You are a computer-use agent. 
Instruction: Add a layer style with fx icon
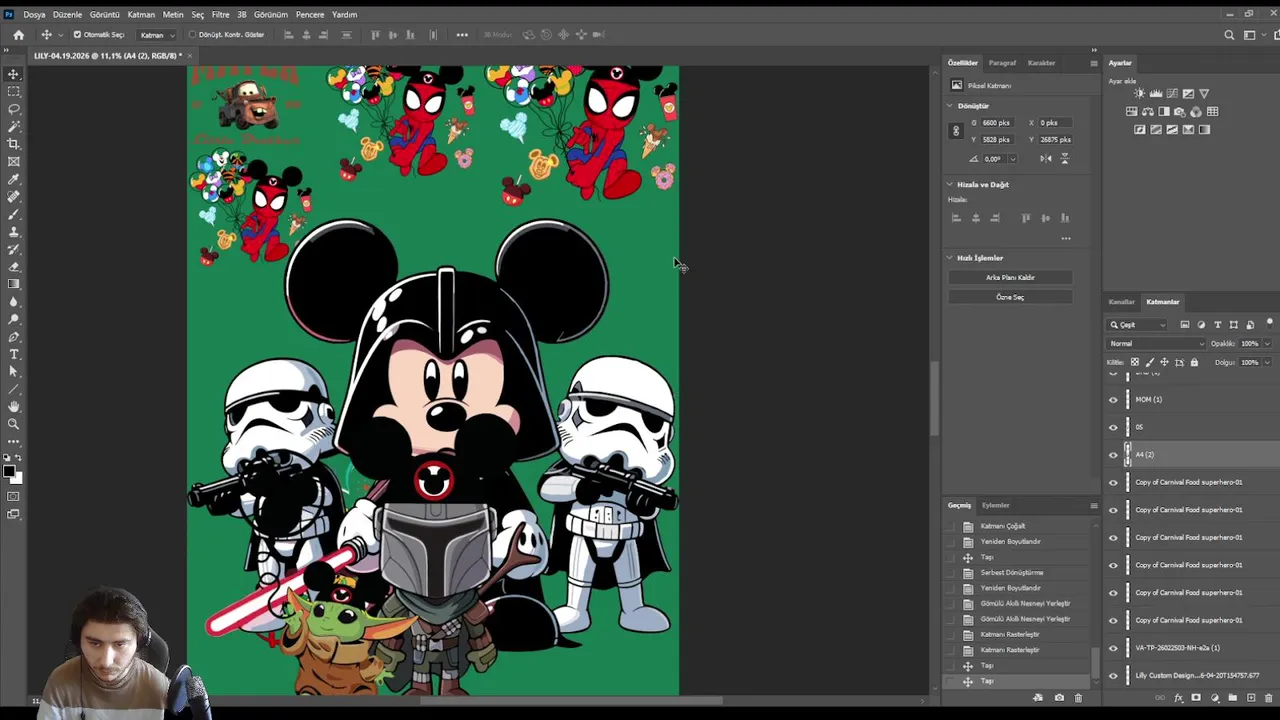tap(1178, 698)
